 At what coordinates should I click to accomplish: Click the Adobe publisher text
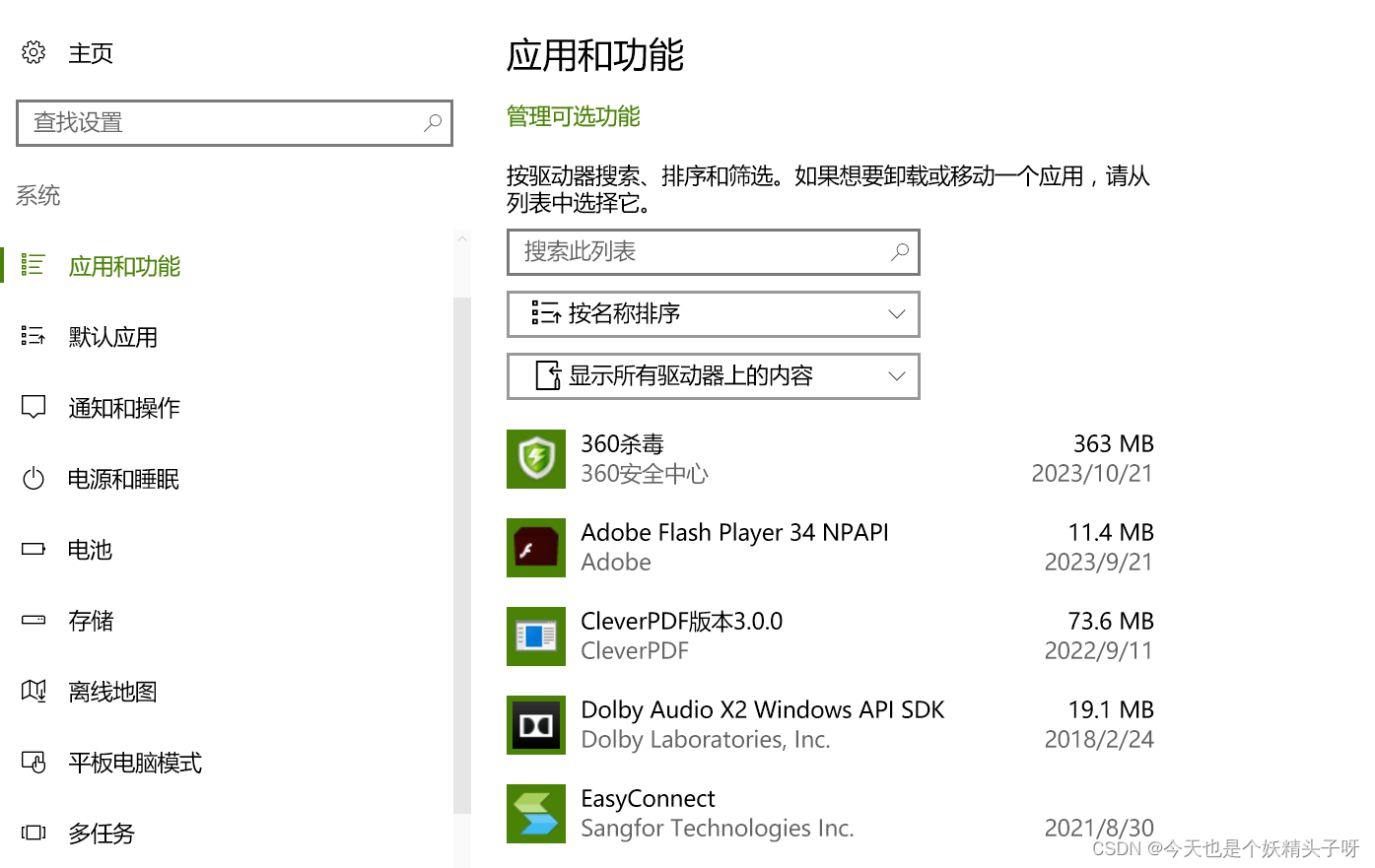(x=616, y=562)
